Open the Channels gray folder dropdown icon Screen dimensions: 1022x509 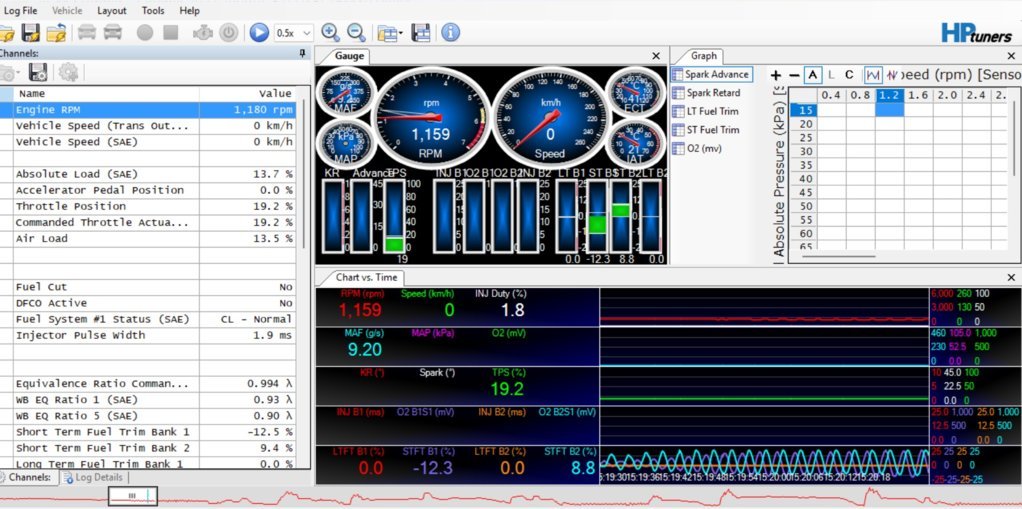[x=9, y=72]
